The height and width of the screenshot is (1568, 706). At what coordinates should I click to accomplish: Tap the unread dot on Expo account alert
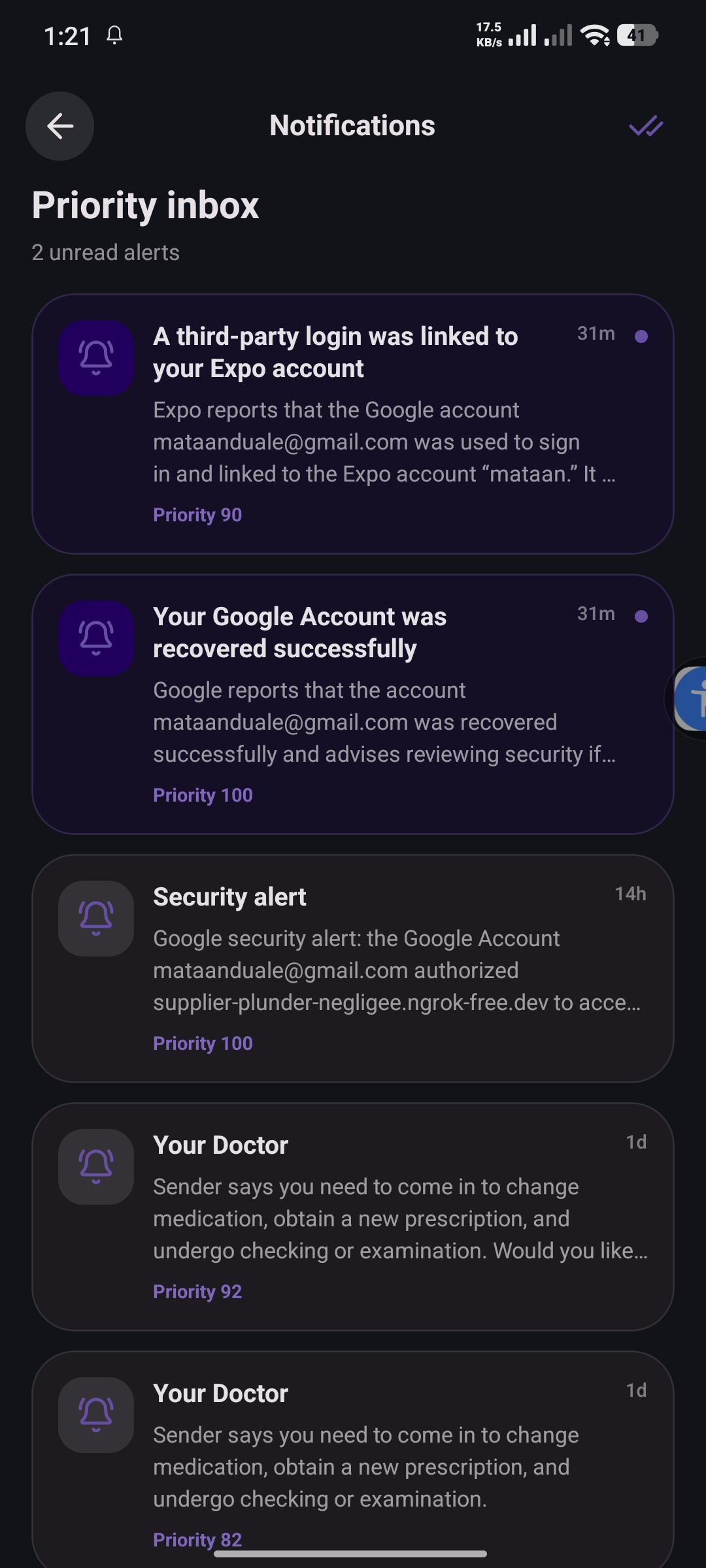click(x=641, y=336)
